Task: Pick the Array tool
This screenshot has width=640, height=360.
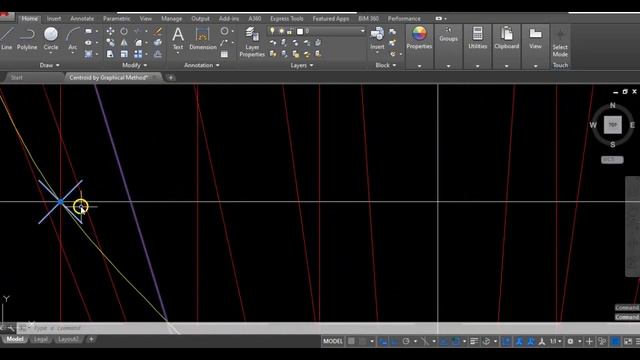Action: pos(138,54)
